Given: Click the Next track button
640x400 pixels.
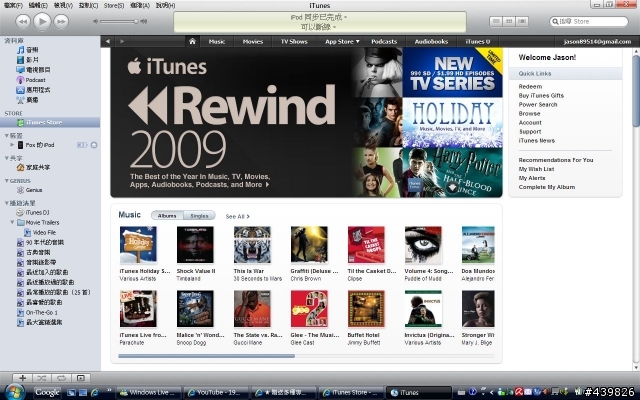Looking at the screenshot, I should click(61, 21).
